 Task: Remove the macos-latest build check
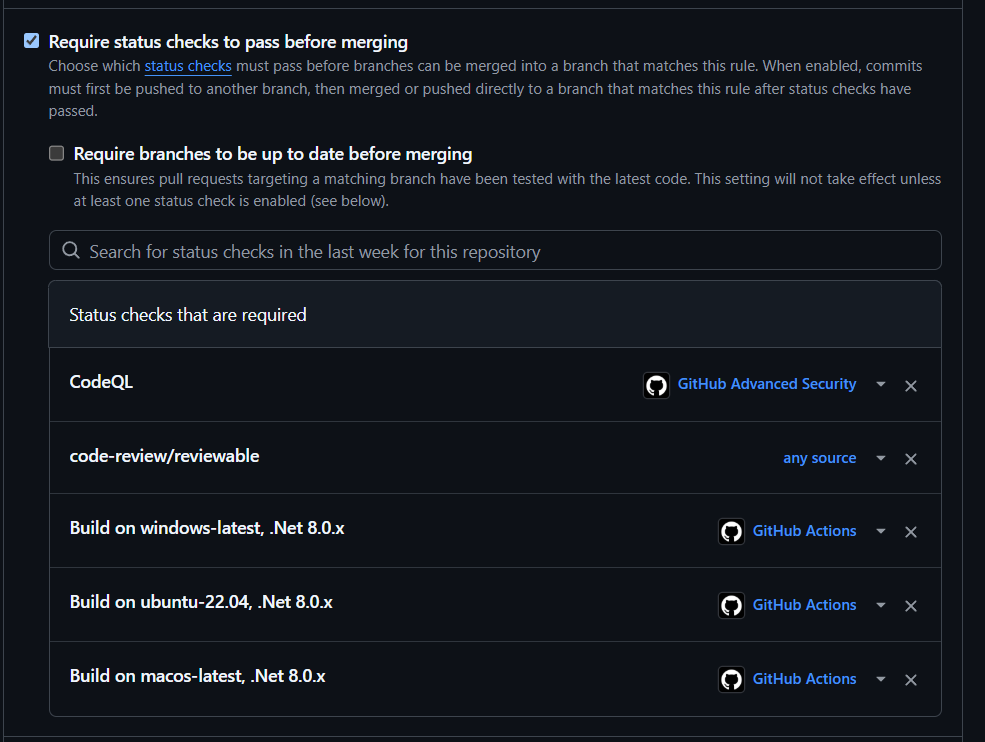[910, 680]
